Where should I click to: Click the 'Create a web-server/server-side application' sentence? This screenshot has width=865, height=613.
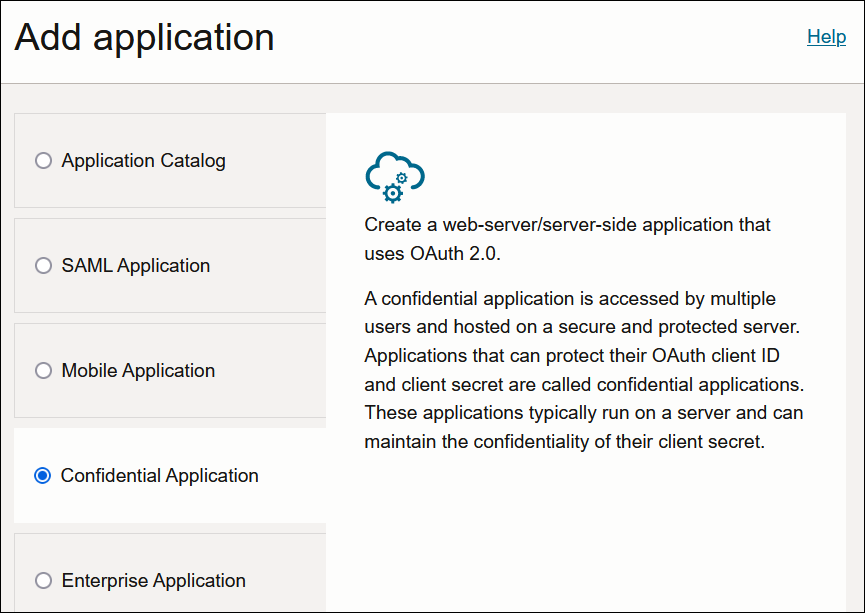pyautogui.click(x=567, y=239)
